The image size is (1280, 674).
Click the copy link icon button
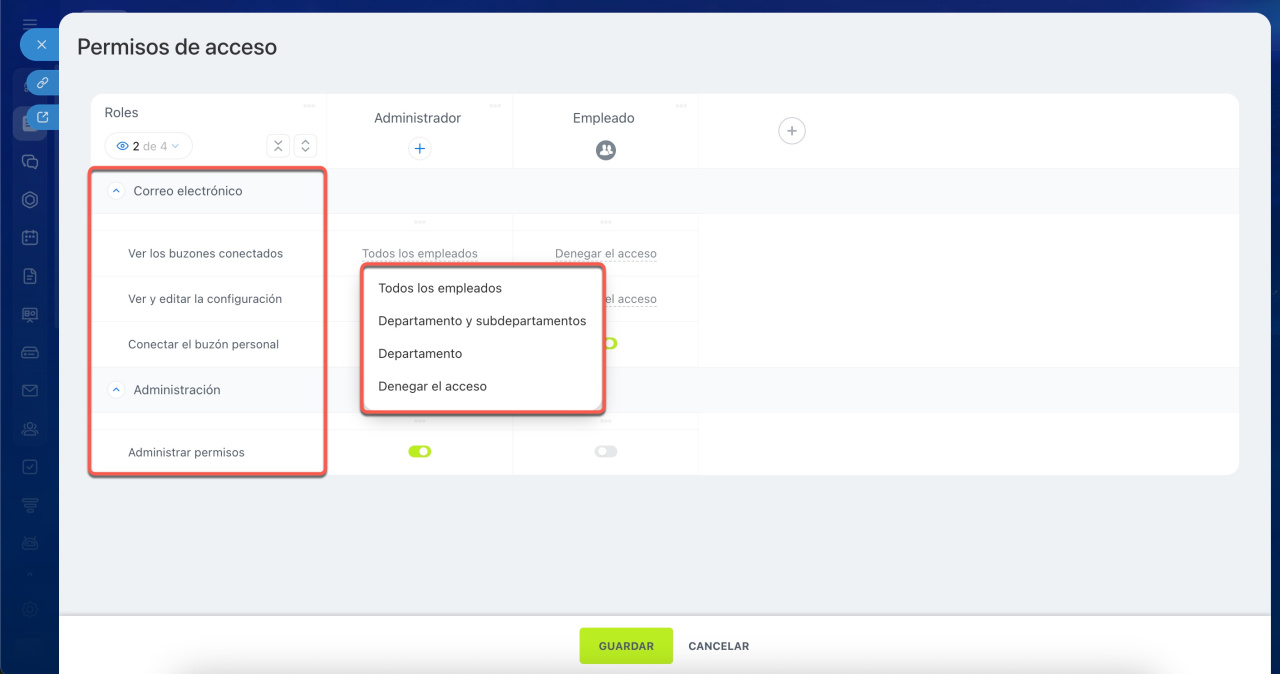click(x=42, y=83)
